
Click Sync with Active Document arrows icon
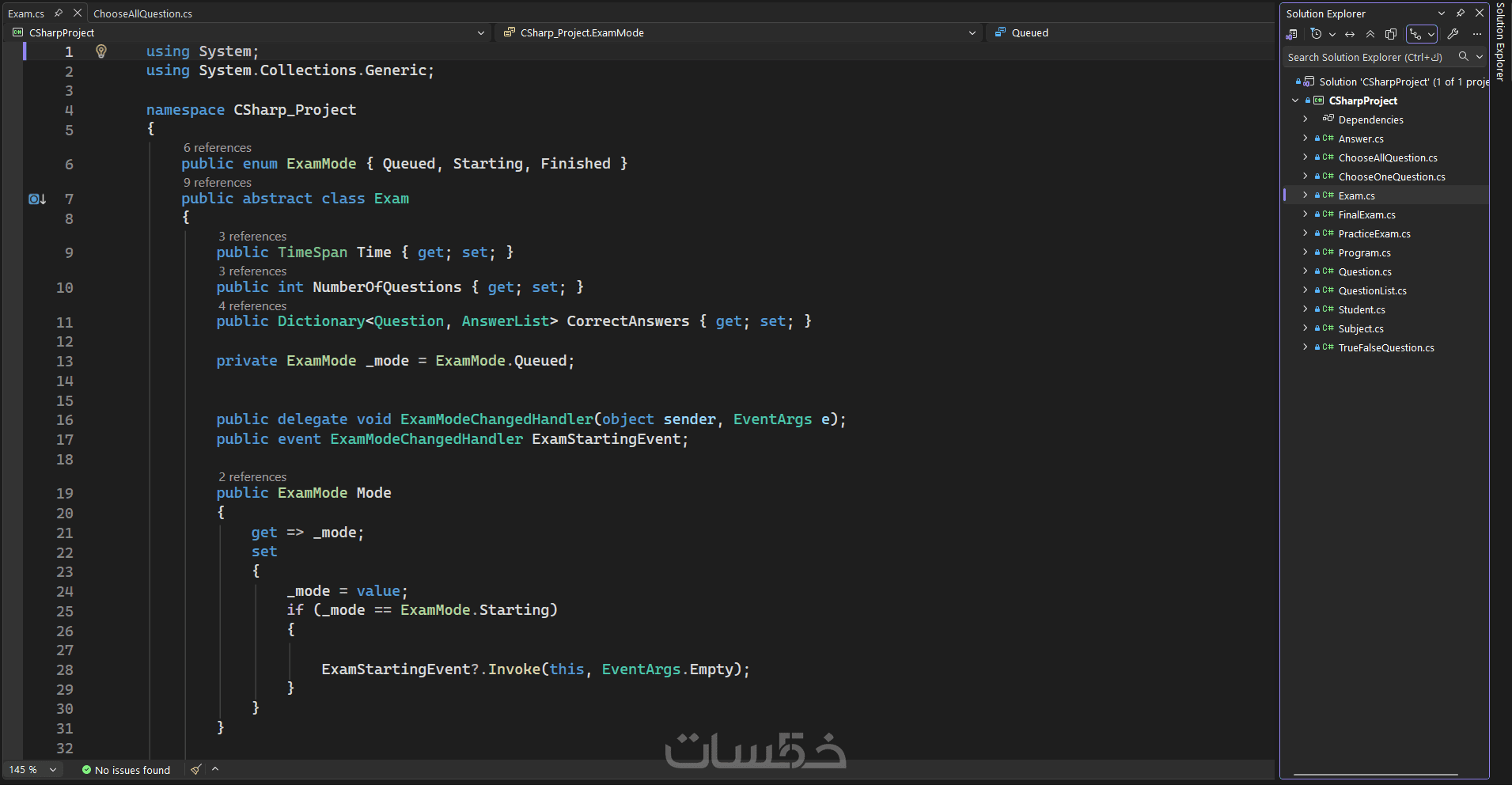1350,34
